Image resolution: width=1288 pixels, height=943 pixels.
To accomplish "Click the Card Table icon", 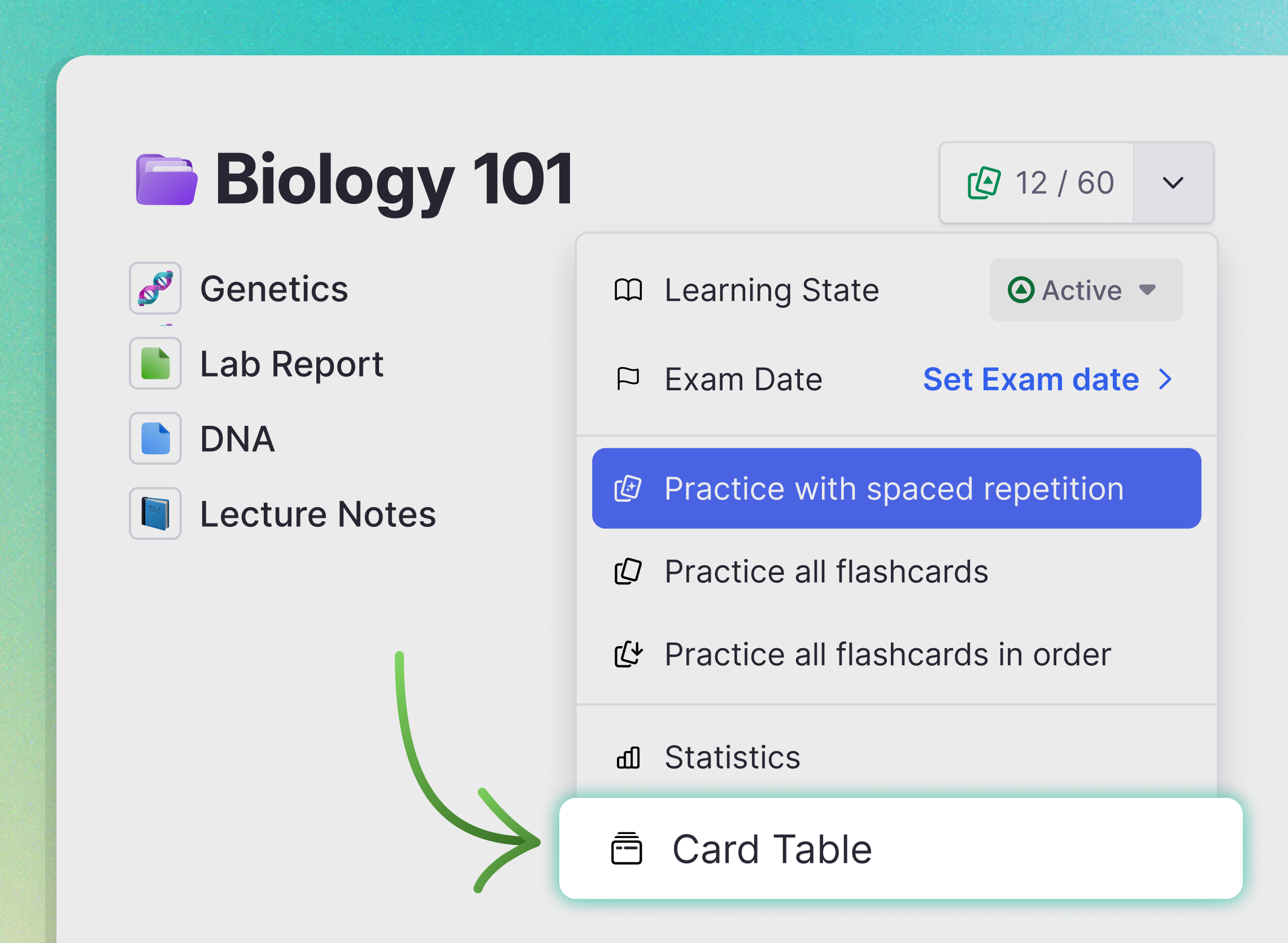I will pyautogui.click(x=626, y=848).
